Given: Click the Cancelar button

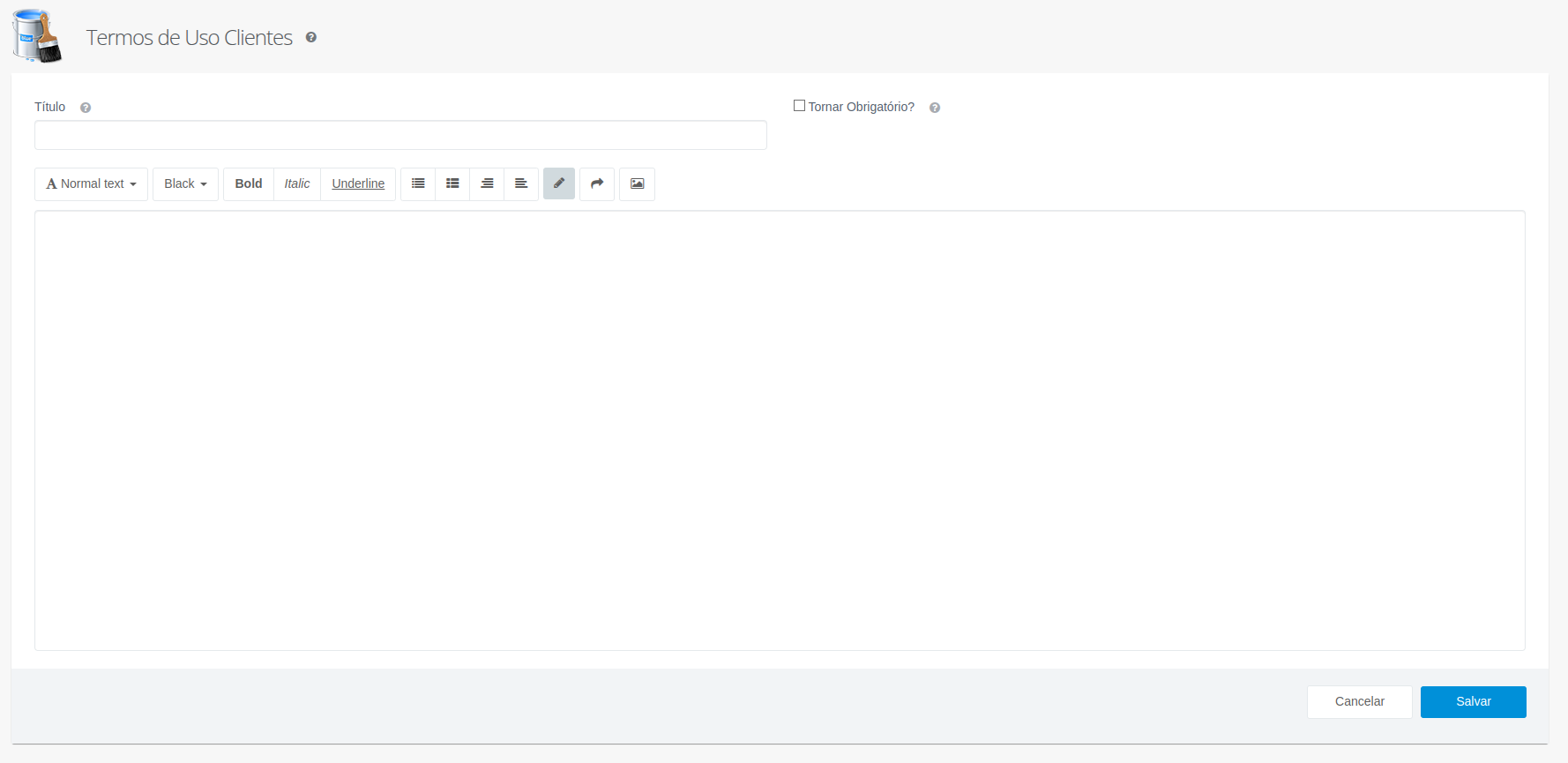Looking at the screenshot, I should pos(1360,702).
